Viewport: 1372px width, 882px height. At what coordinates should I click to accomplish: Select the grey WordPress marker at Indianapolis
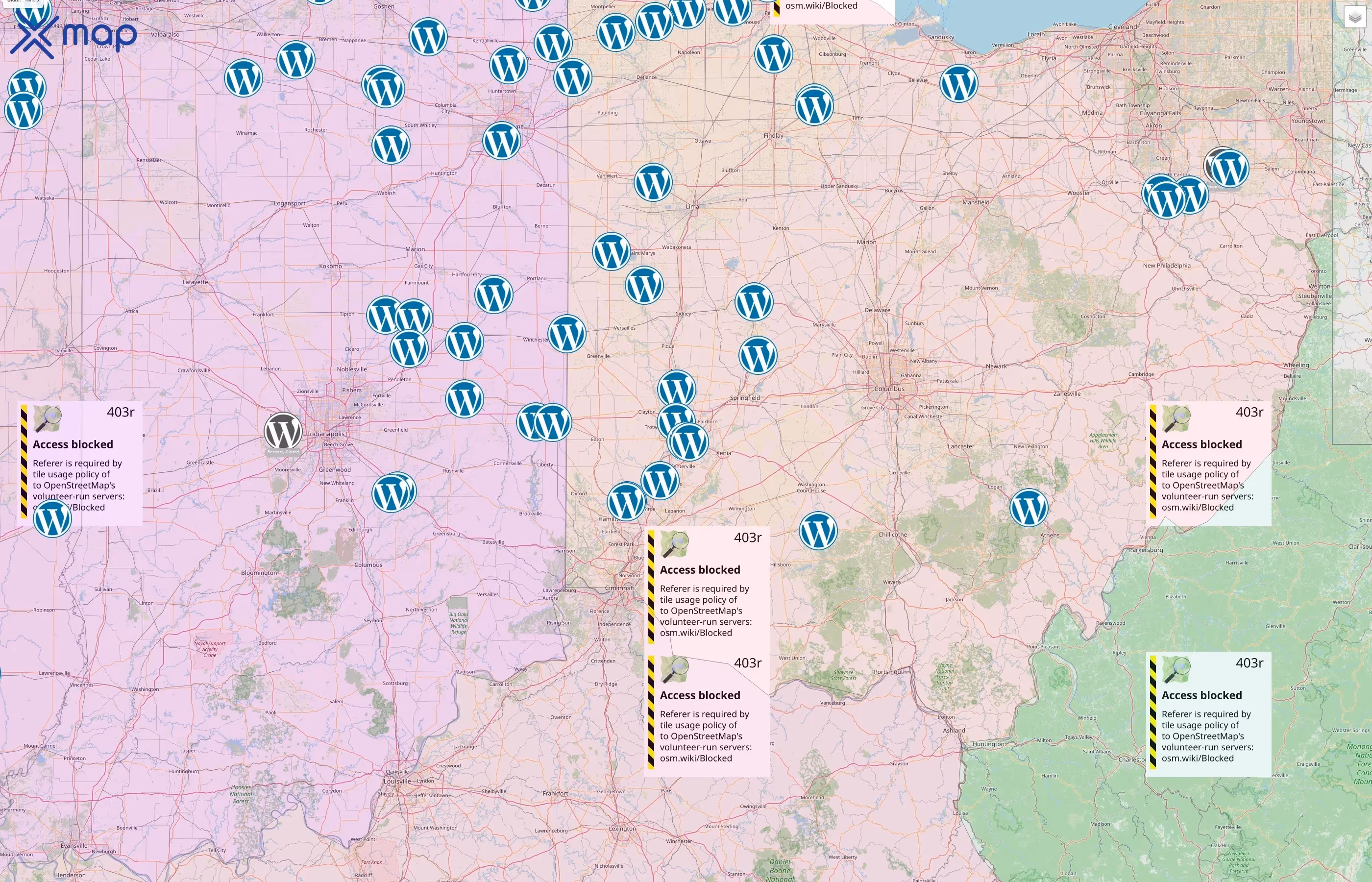click(283, 431)
